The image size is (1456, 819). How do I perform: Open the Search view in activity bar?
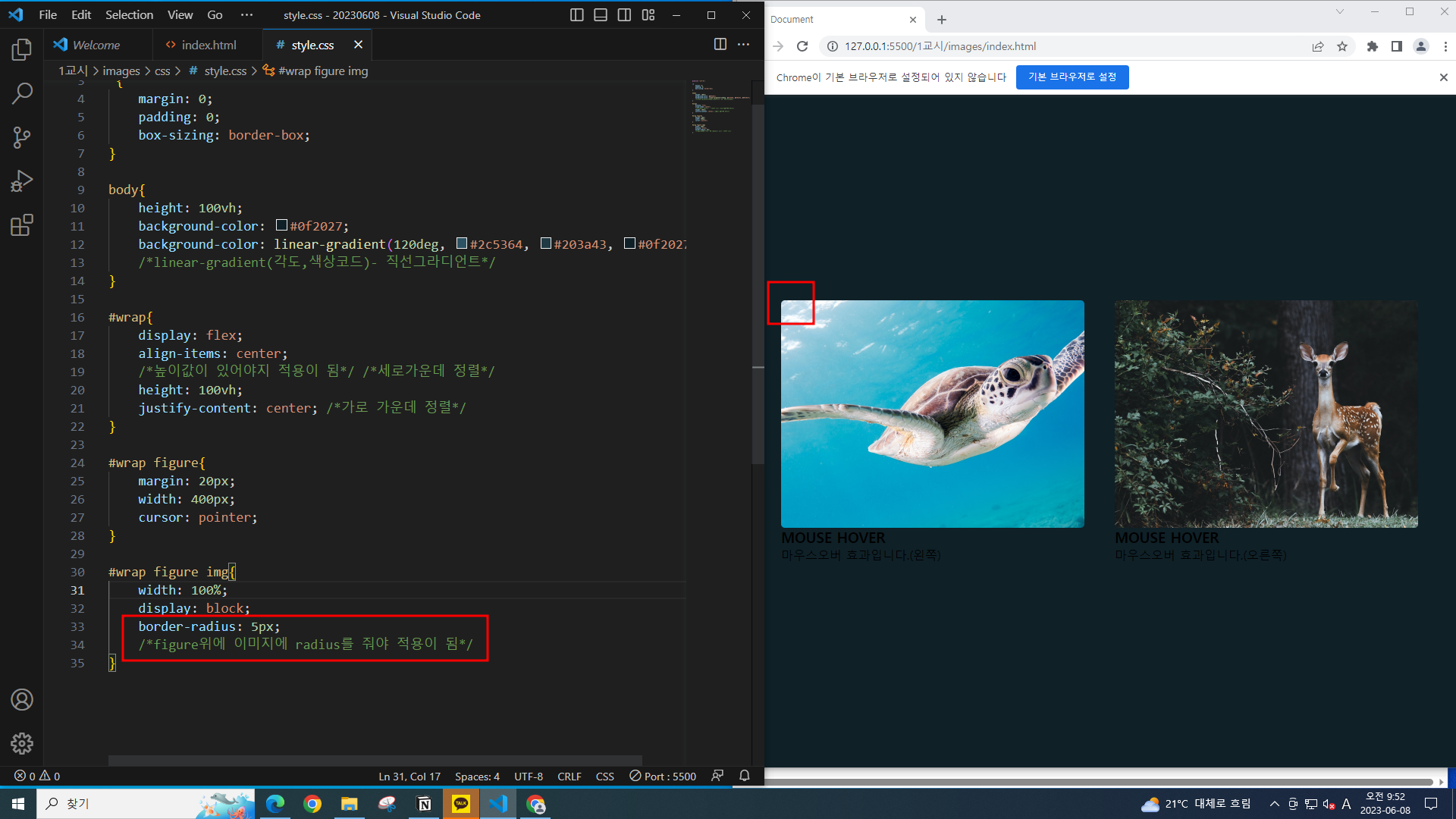[22, 93]
